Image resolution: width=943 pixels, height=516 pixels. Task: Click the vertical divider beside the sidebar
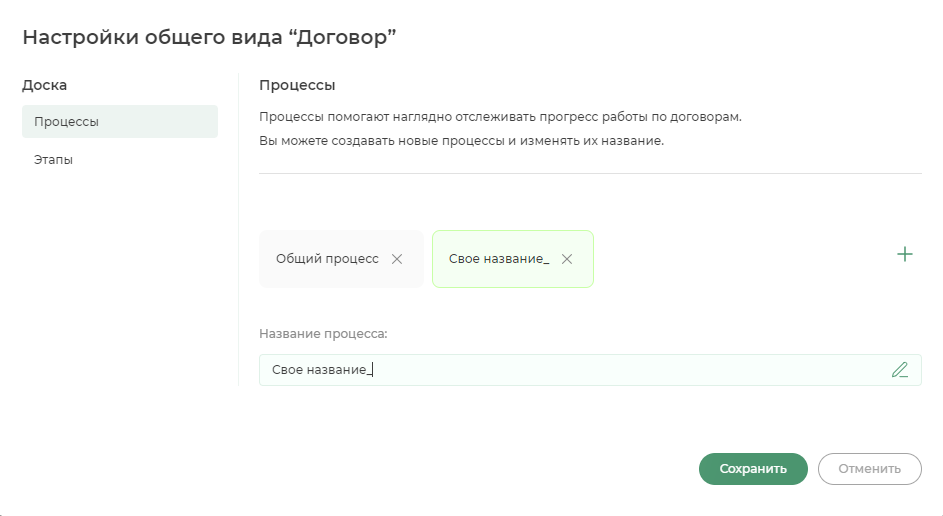[239, 229]
